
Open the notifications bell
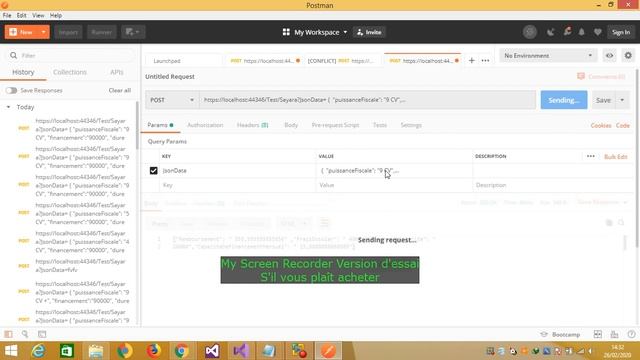(x=582, y=32)
